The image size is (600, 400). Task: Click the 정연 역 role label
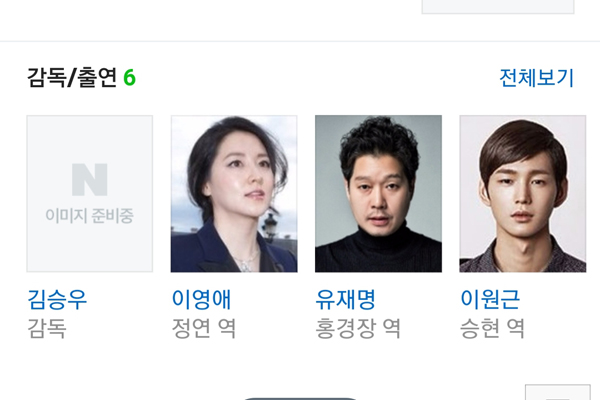[x=204, y=328]
